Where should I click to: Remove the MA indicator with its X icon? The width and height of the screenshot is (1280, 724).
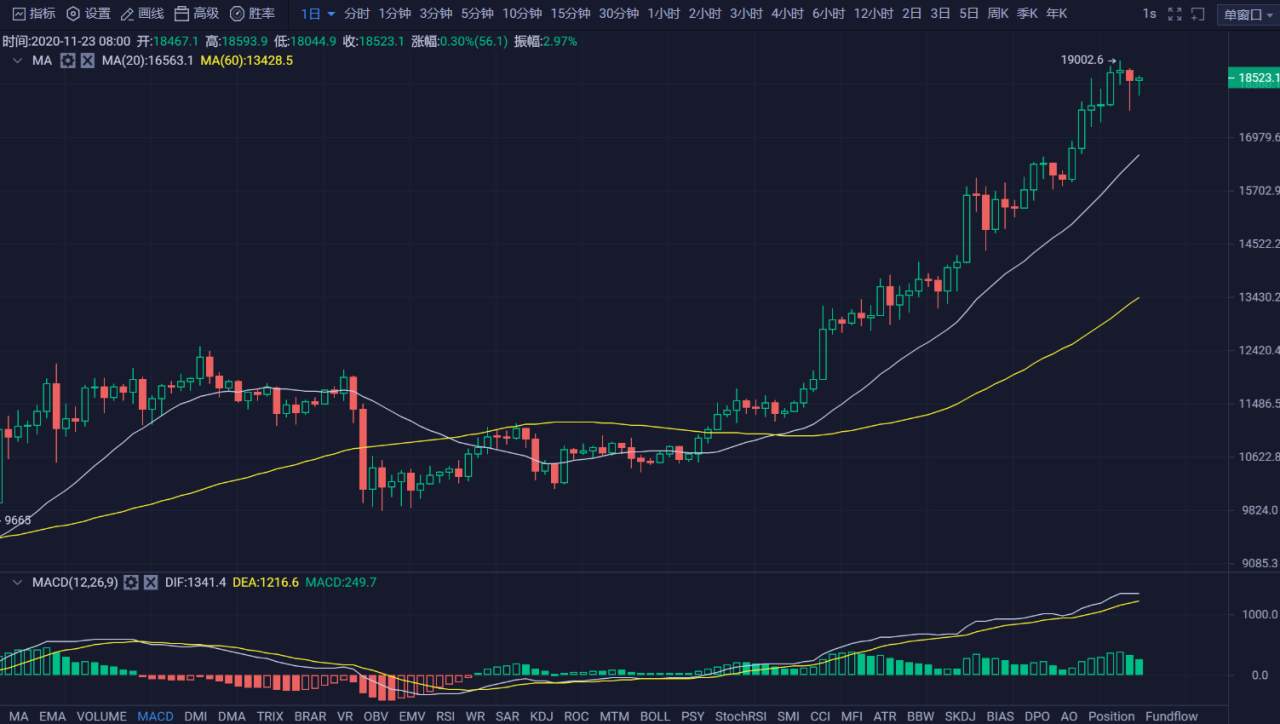[88, 61]
